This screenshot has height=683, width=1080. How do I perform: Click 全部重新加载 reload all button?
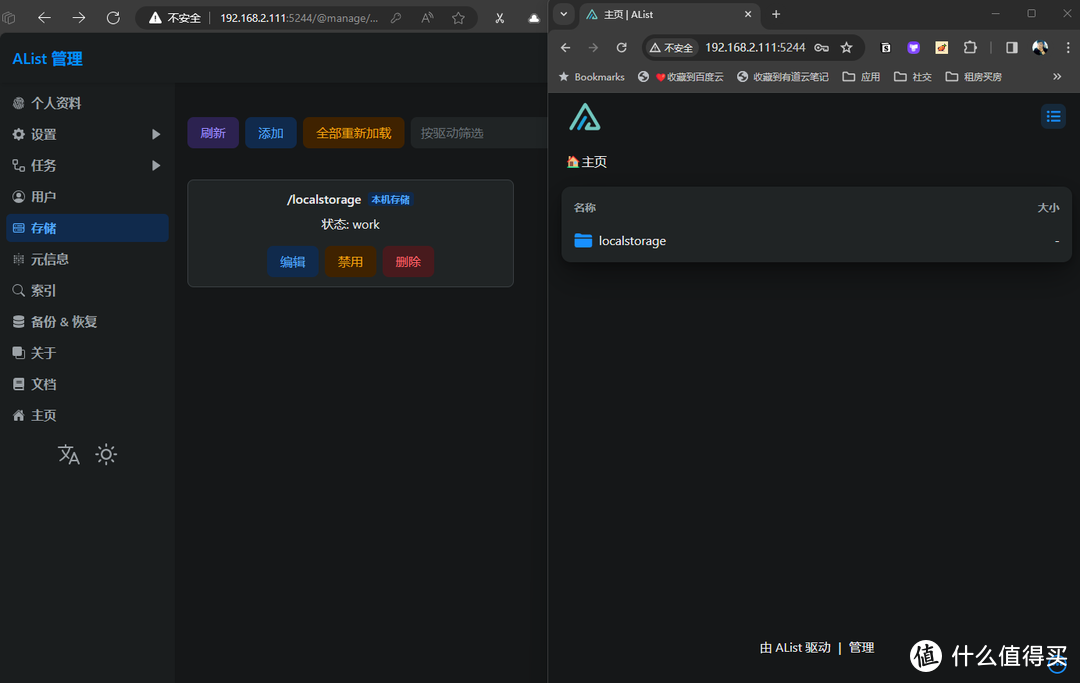(x=353, y=133)
